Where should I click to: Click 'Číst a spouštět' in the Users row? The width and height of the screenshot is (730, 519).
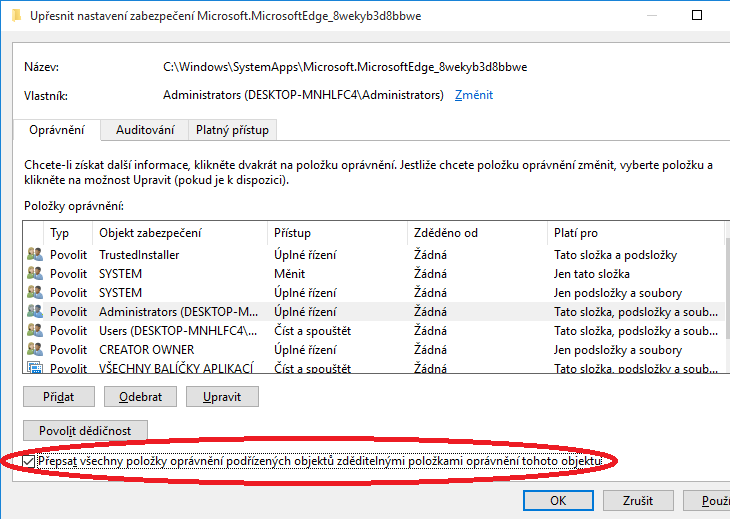point(312,331)
